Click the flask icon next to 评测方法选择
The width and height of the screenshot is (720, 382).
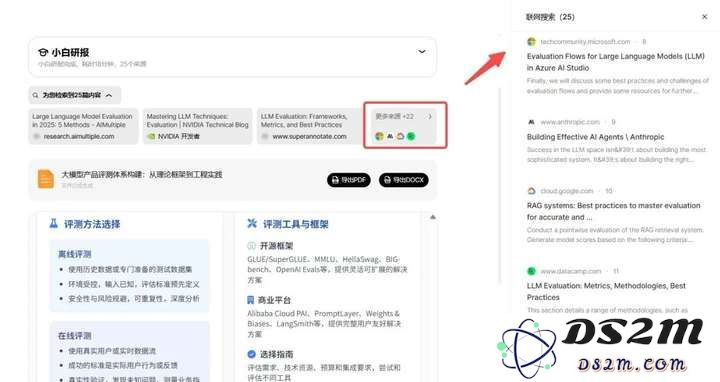54,224
